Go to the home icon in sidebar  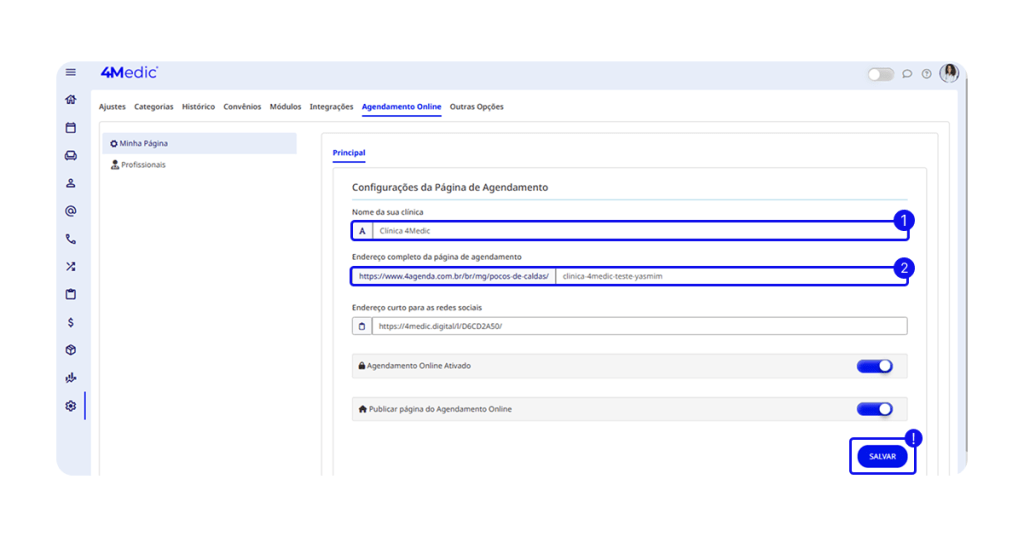[x=70, y=100]
